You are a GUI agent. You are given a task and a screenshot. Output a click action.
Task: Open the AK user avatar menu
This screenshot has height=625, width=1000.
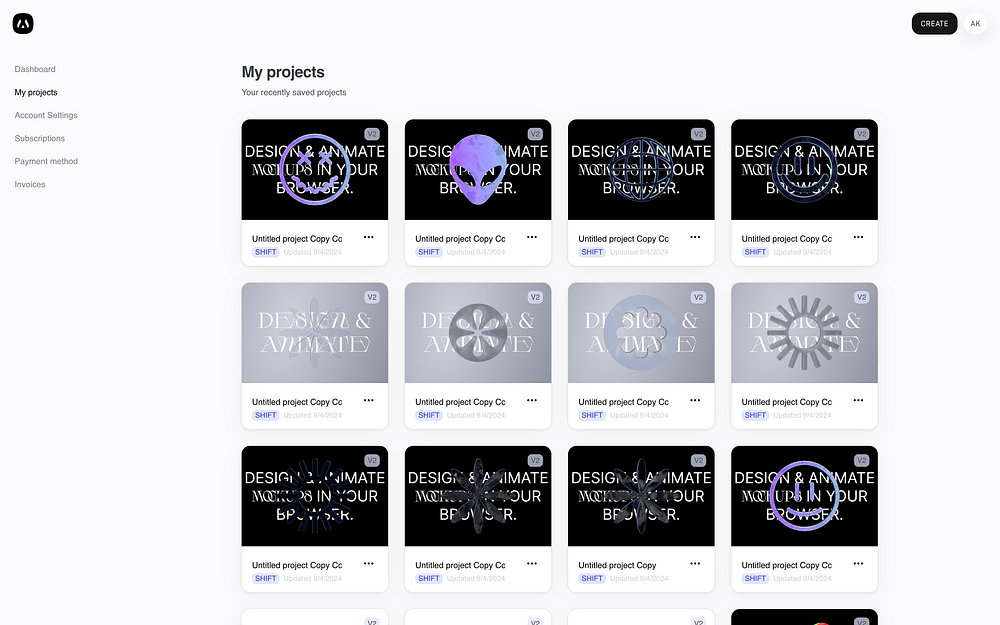975,24
